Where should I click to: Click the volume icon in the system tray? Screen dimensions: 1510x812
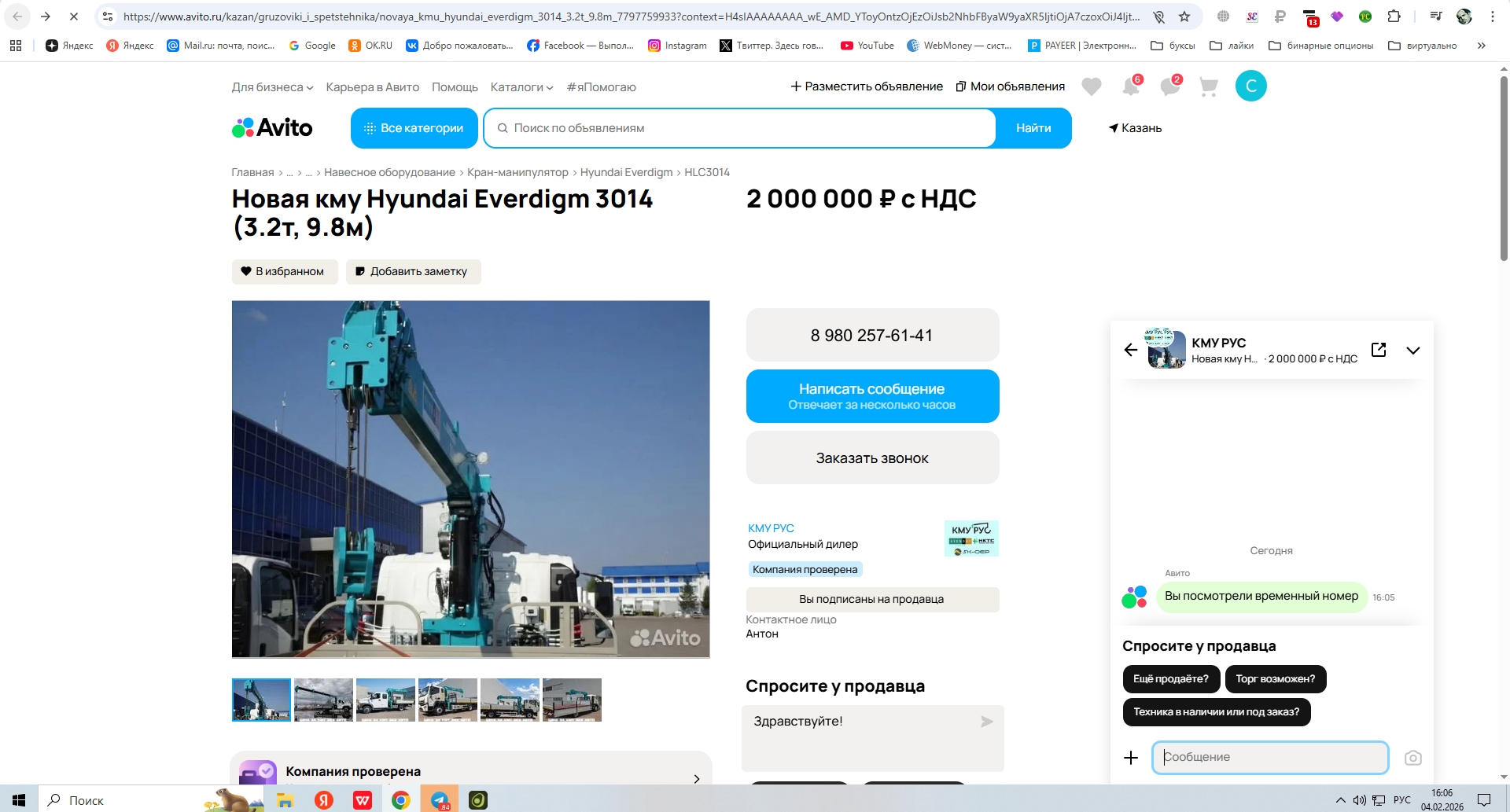tap(1359, 800)
